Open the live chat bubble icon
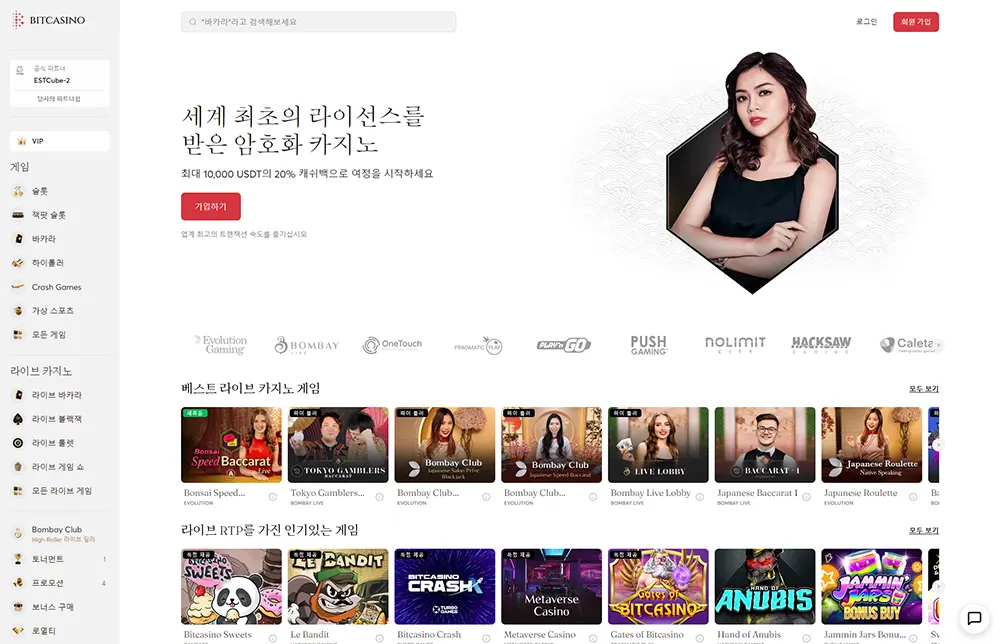Screen dimensions: 1000x644 coord(974,618)
